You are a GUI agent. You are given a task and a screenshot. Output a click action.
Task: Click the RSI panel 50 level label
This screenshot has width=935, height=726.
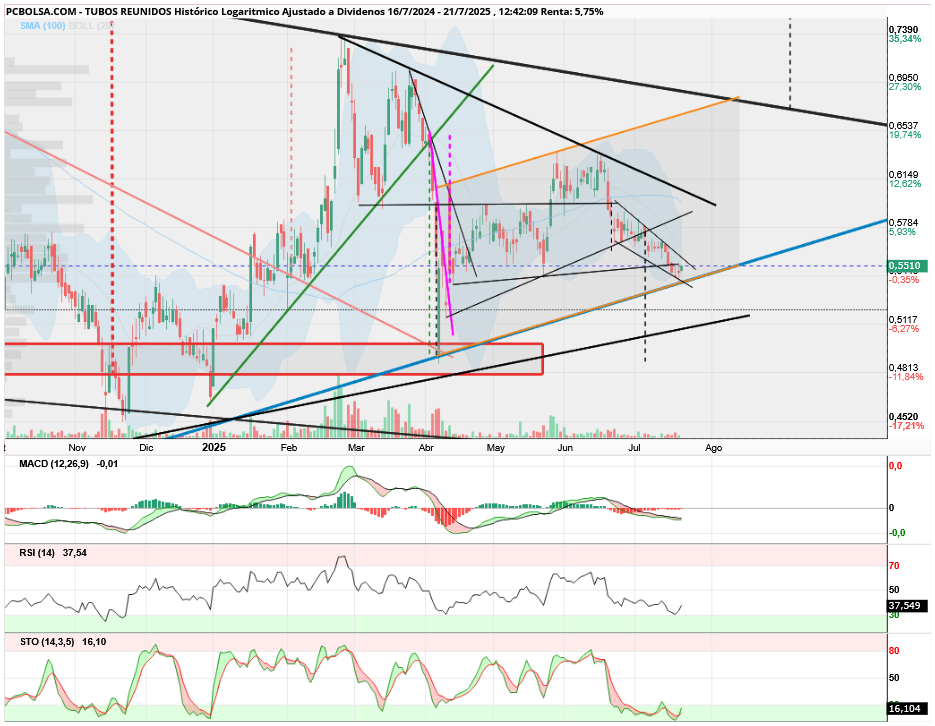894,590
